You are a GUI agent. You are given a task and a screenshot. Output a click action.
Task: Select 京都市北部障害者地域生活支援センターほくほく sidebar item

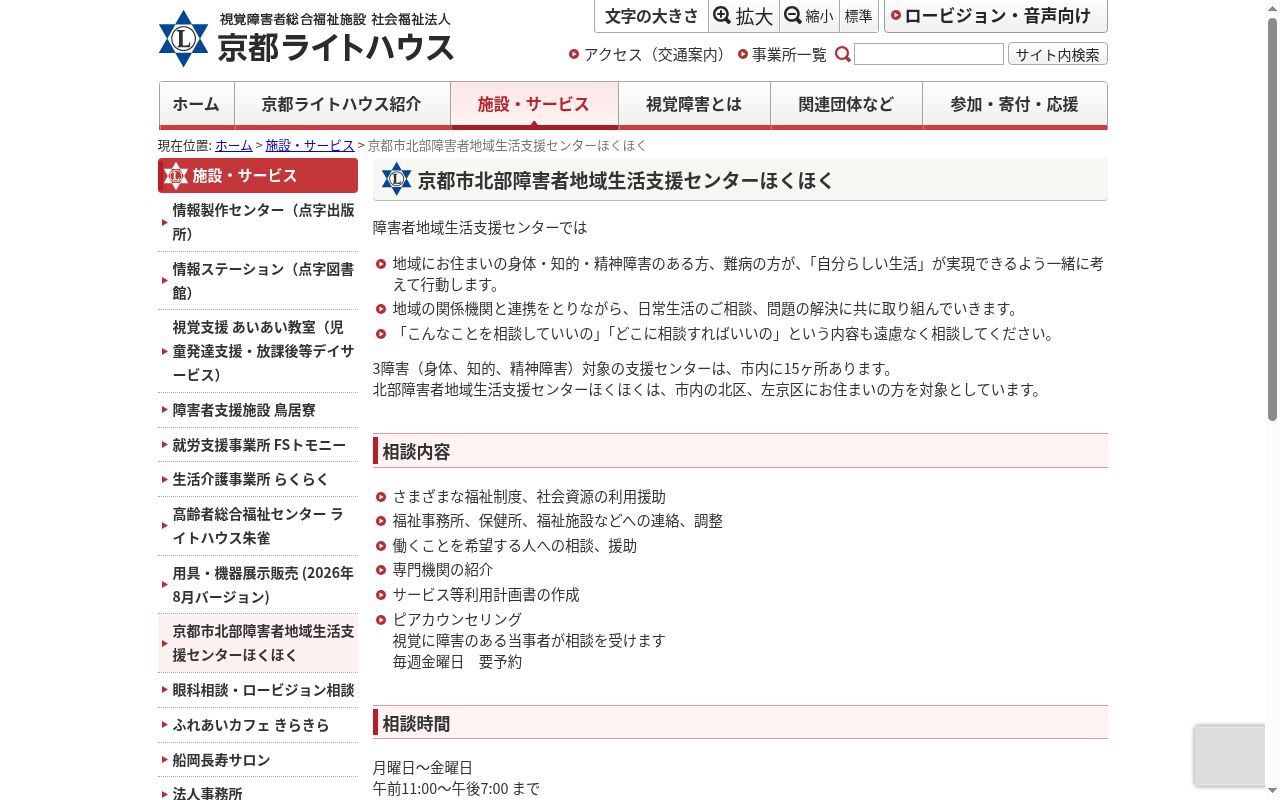[x=258, y=643]
